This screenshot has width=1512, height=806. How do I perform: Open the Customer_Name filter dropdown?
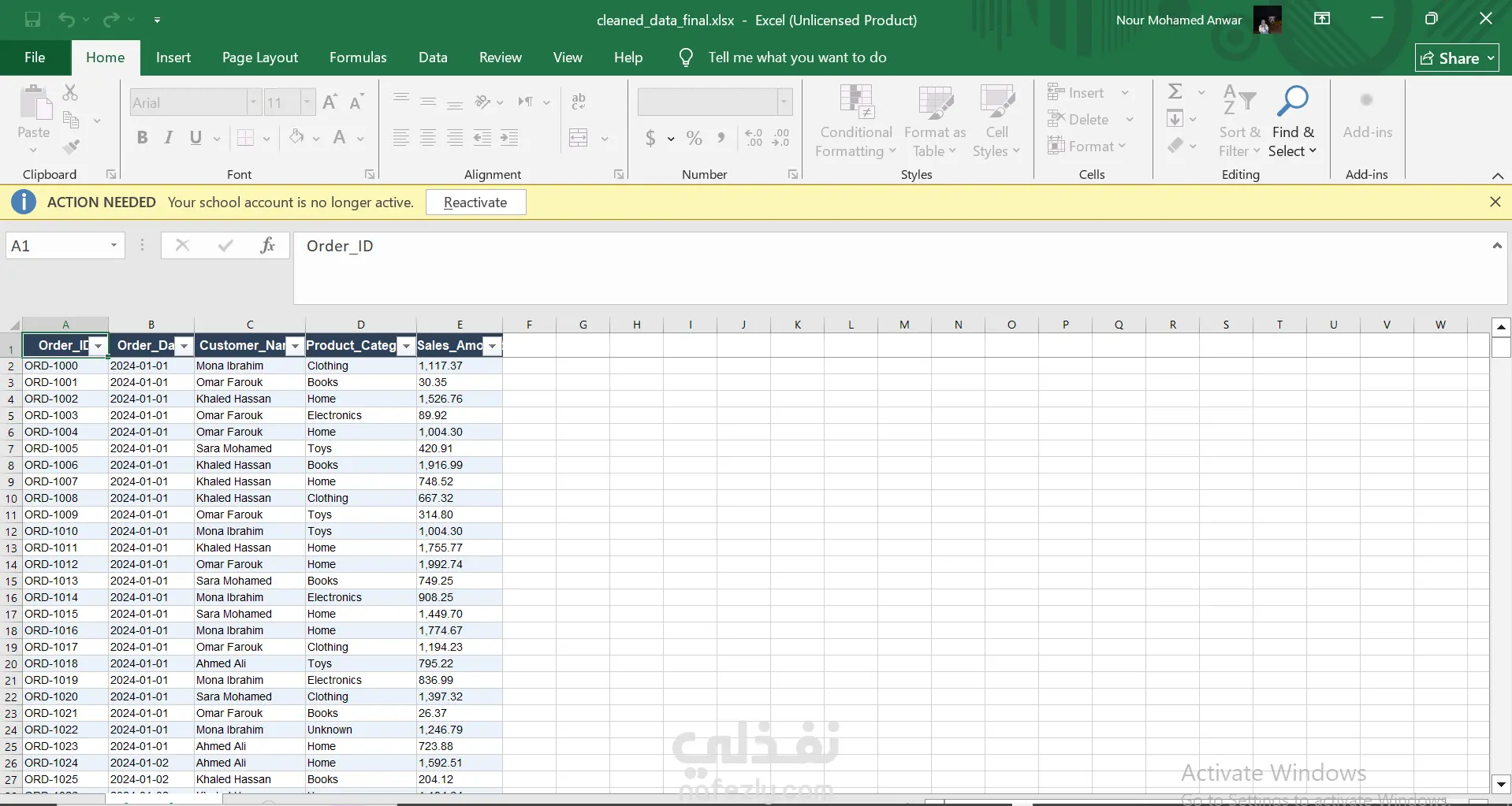(x=295, y=346)
